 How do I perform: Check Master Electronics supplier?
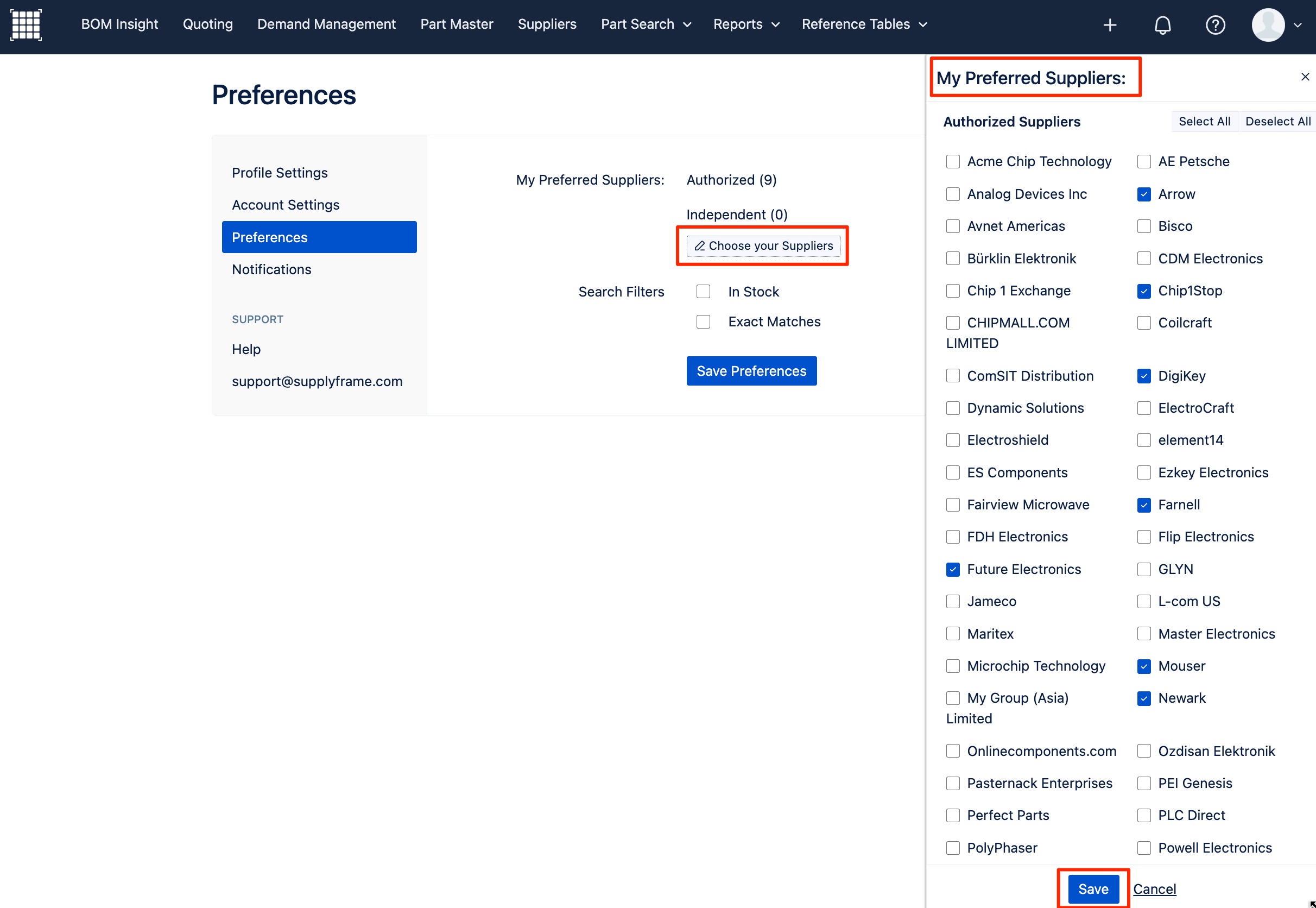click(1144, 634)
